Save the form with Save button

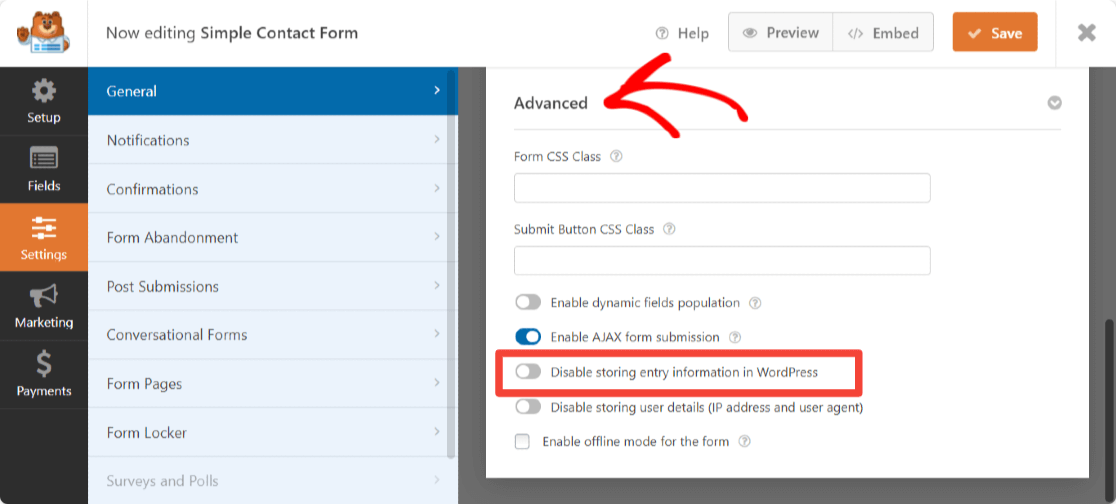(x=995, y=33)
